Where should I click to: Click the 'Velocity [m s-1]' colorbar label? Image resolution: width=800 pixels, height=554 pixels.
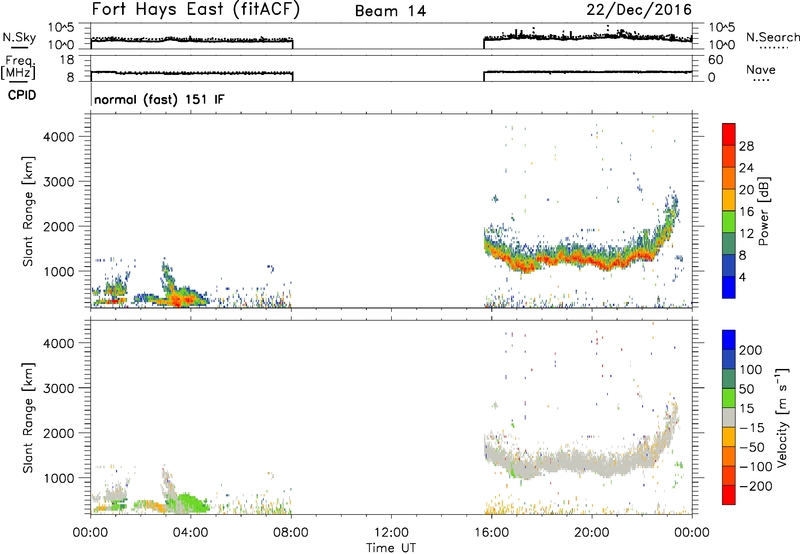[782, 417]
